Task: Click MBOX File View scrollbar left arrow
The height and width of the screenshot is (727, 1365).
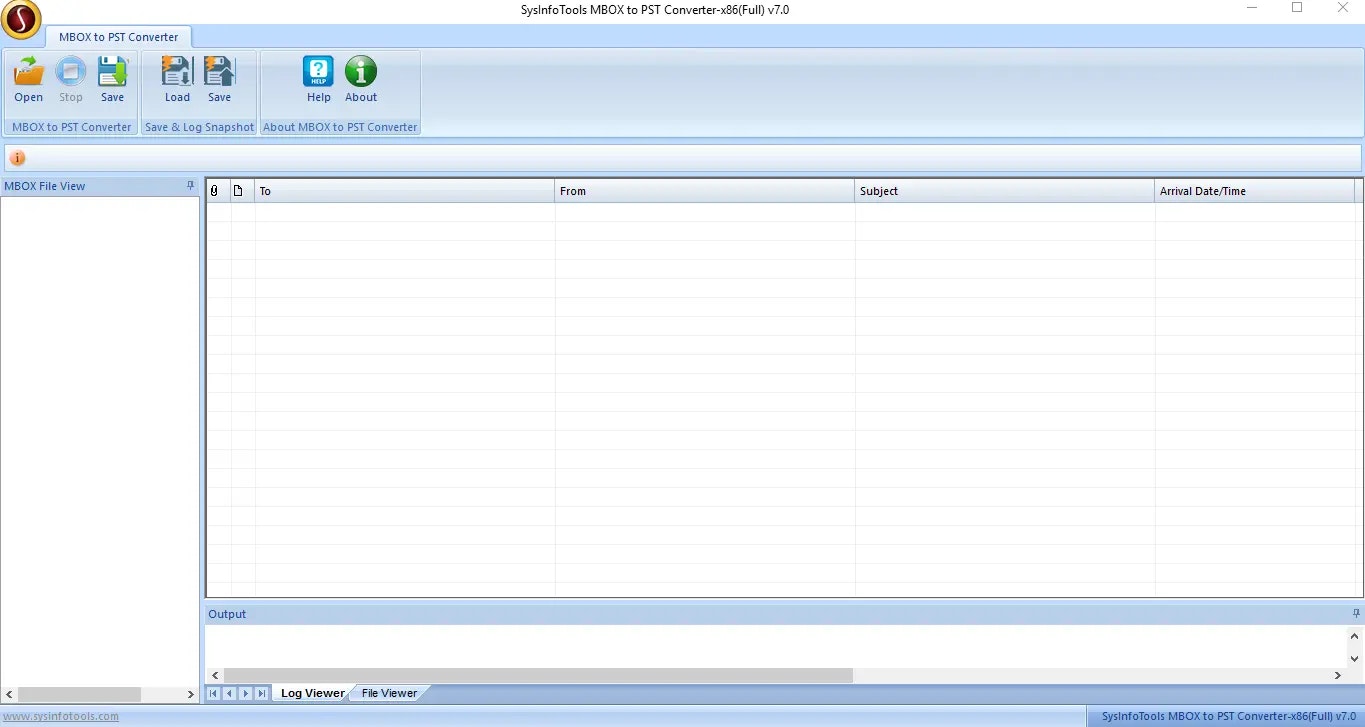Action: point(9,694)
